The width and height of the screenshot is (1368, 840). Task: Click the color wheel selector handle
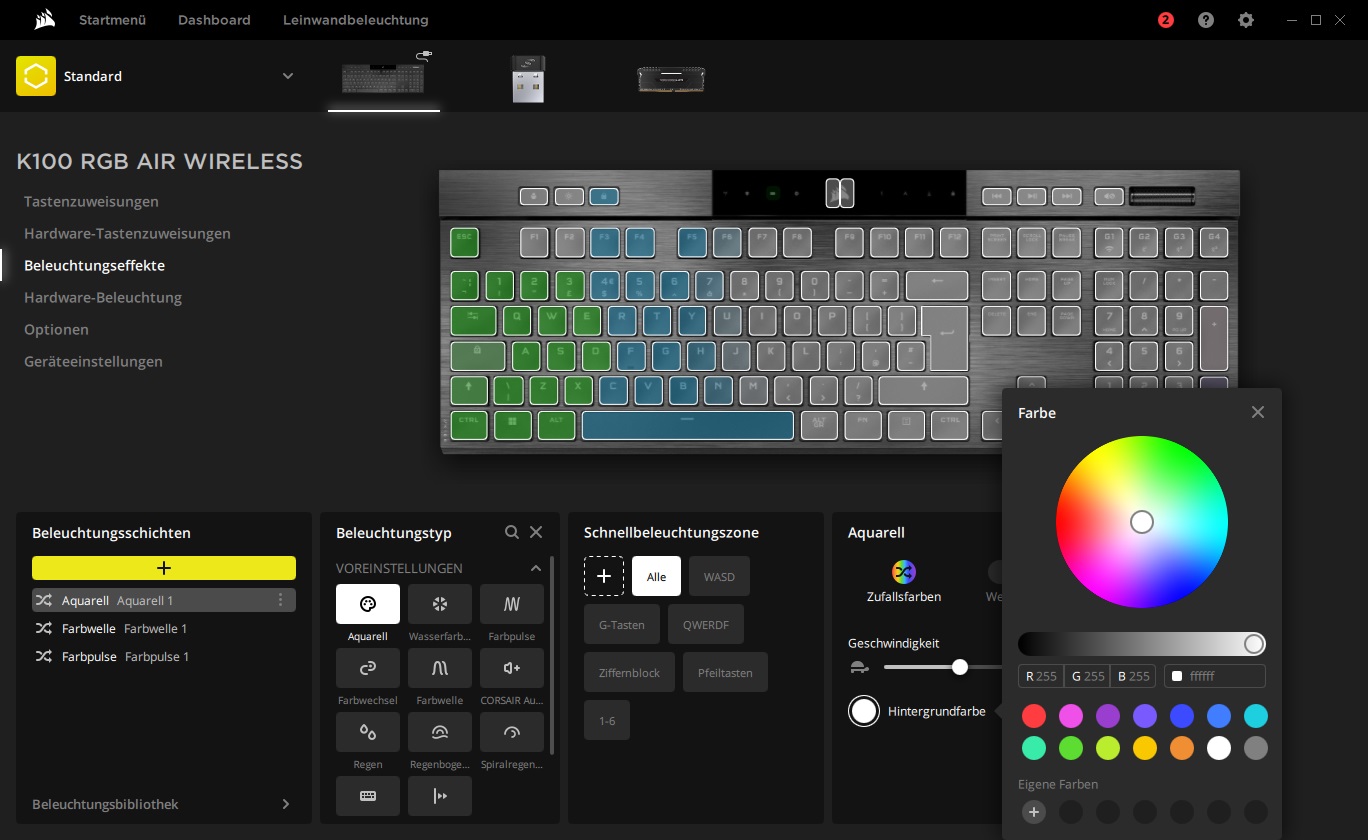click(1142, 522)
